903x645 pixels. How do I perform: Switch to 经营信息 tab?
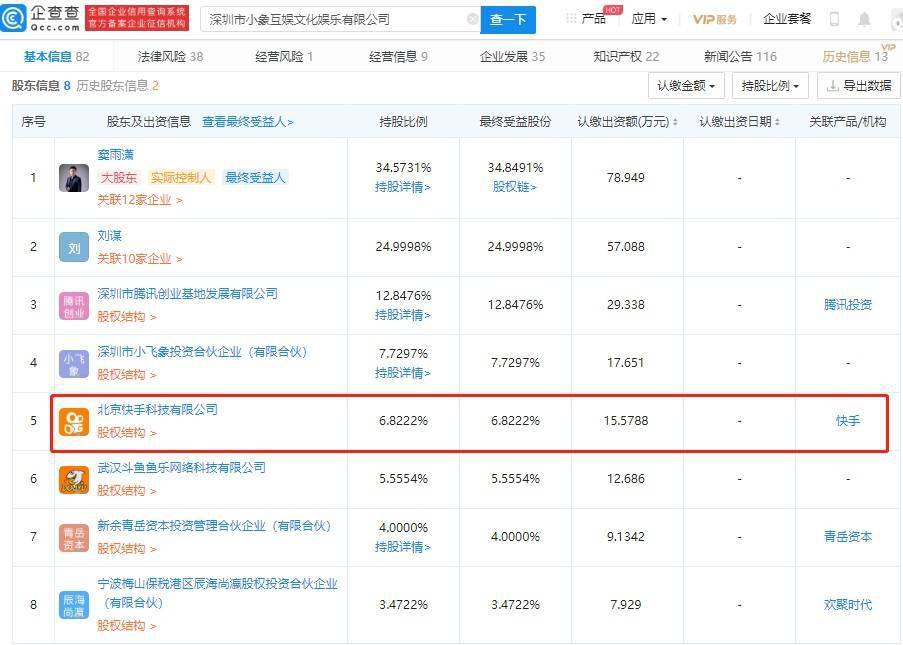click(x=399, y=56)
